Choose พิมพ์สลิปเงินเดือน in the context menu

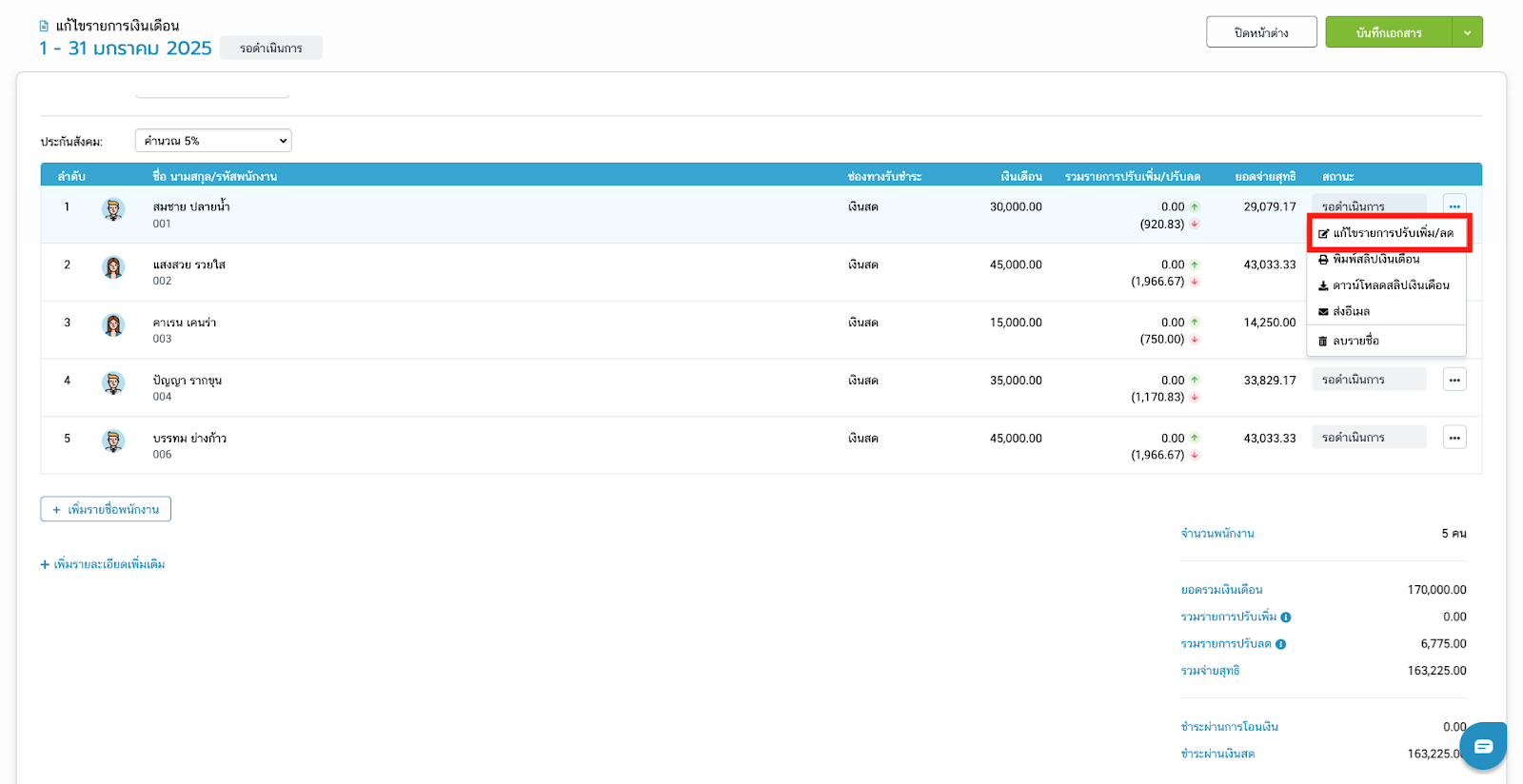click(x=1375, y=259)
